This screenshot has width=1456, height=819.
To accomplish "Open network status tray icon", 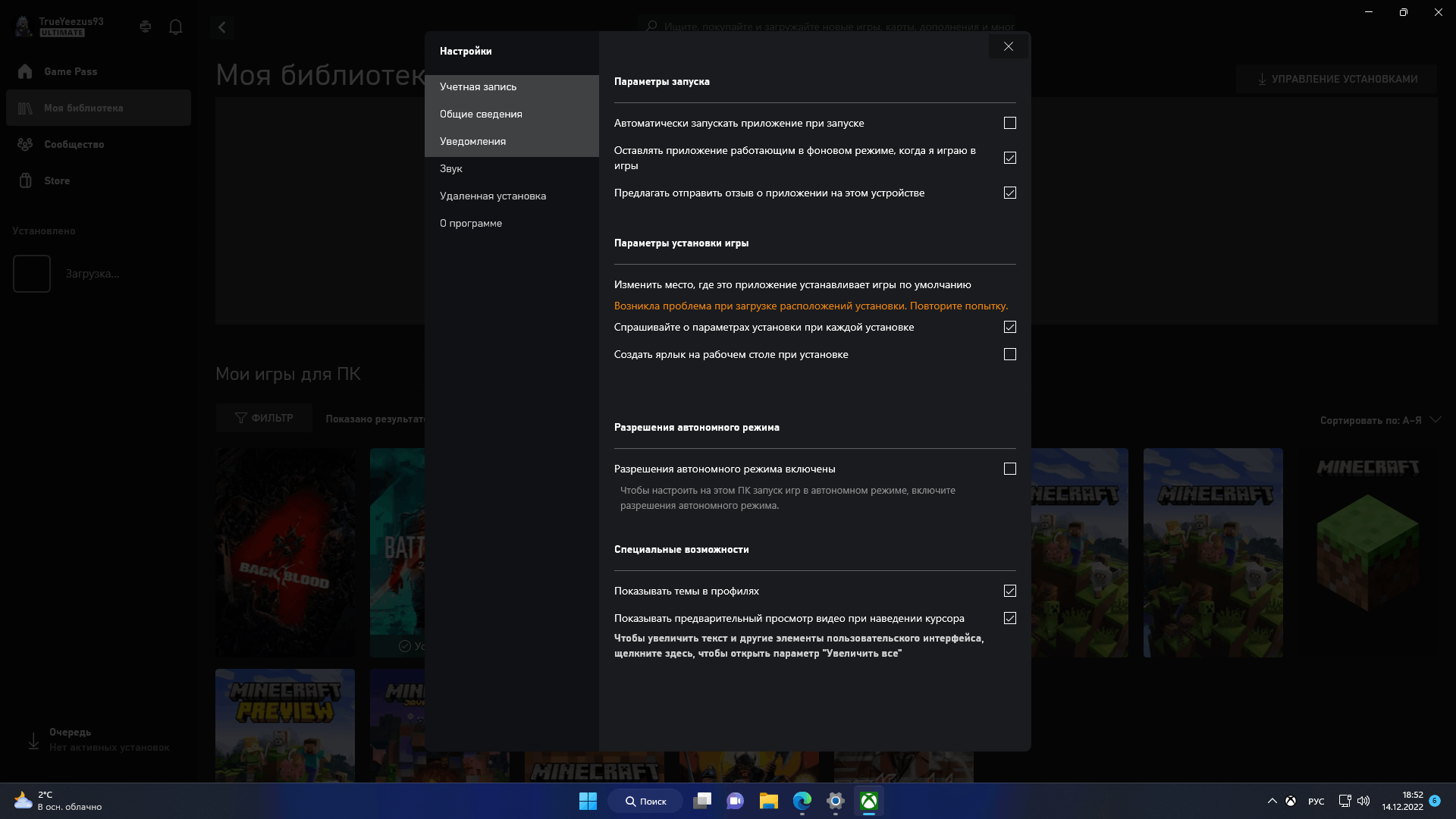I will click(x=1345, y=801).
